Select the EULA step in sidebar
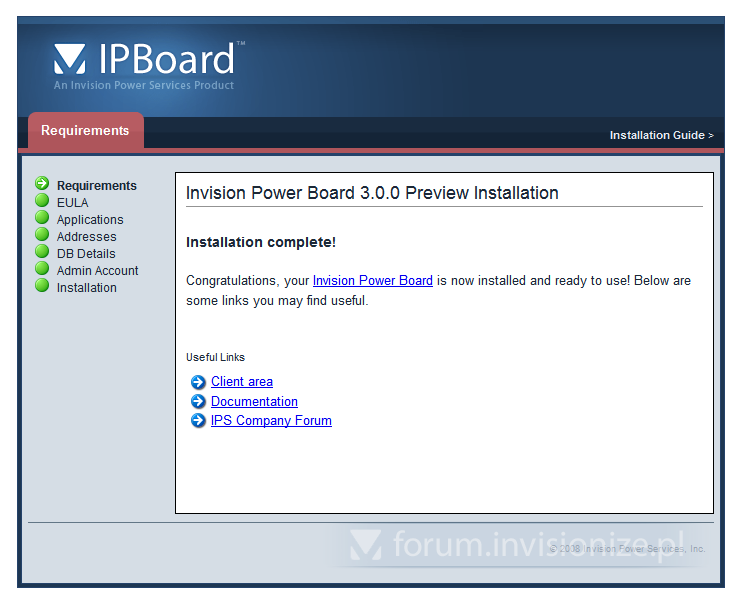 (72, 203)
